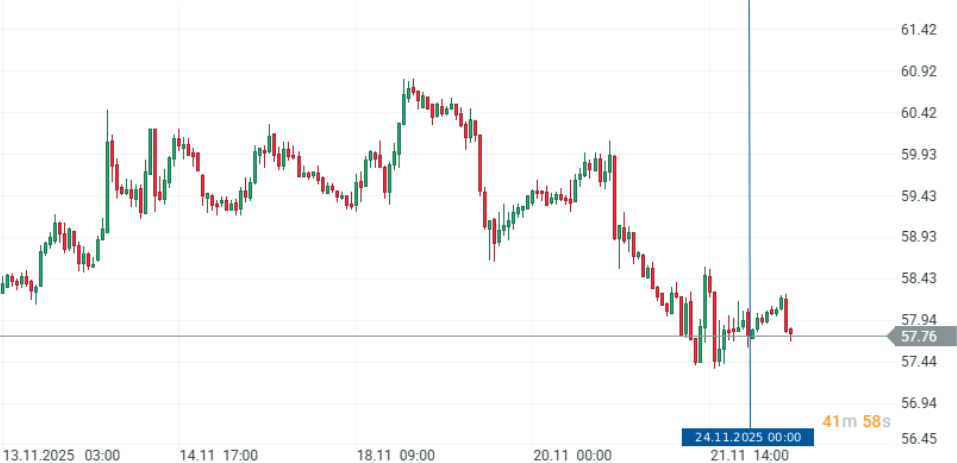Click the 20.11 00:00 time label

[572, 455]
